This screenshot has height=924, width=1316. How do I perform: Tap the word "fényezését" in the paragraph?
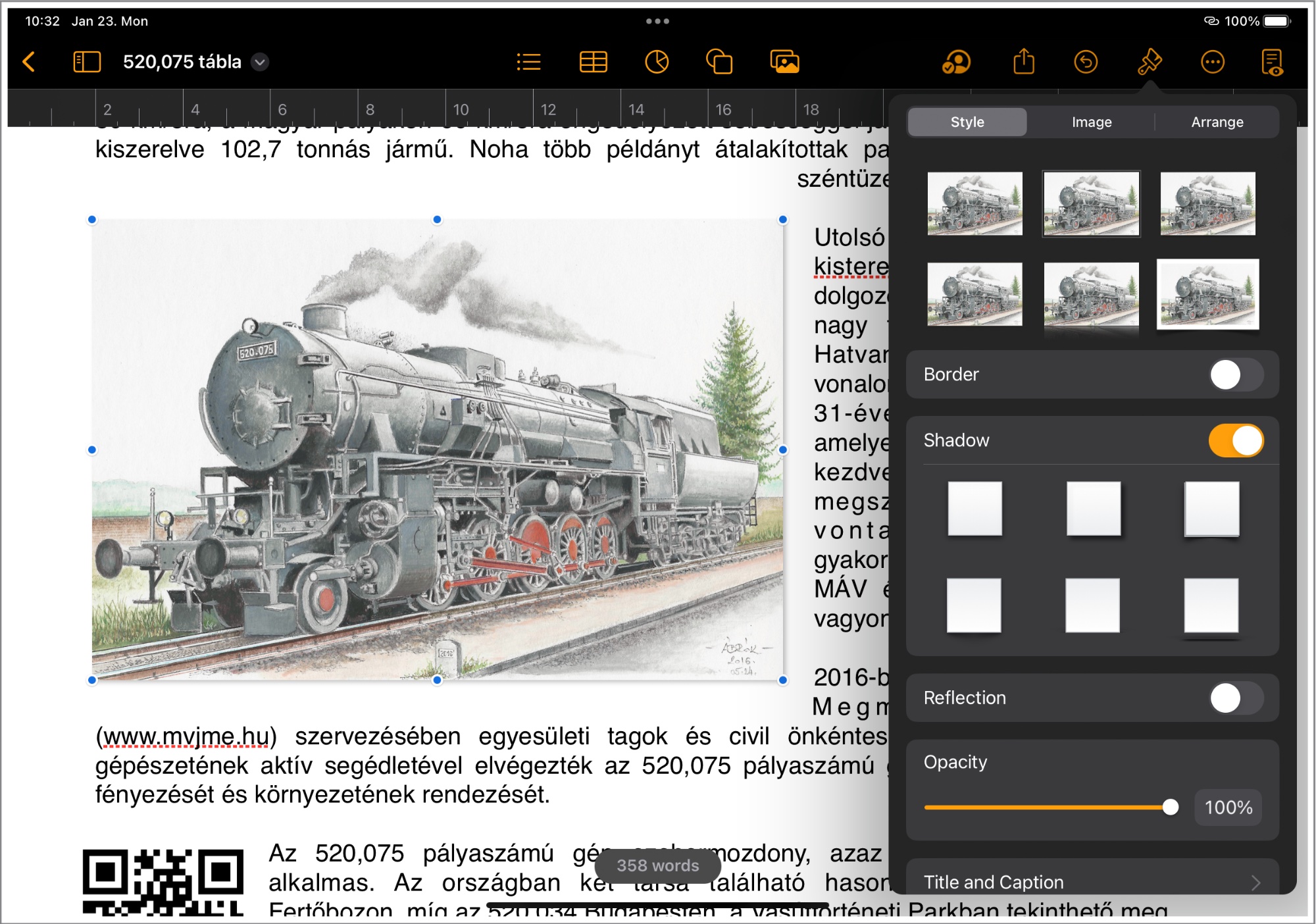pyautogui.click(x=155, y=795)
